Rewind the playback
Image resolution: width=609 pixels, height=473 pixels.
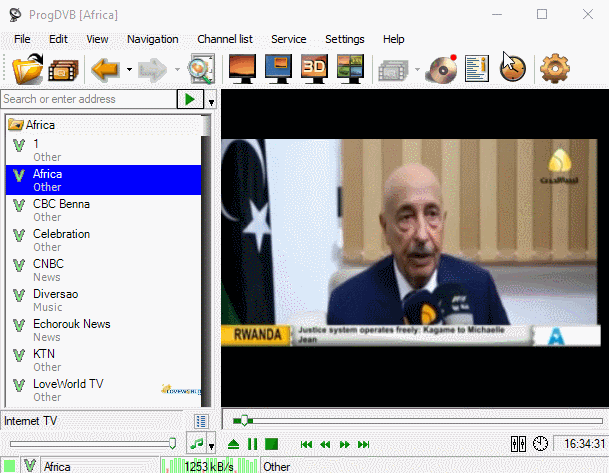point(325,444)
